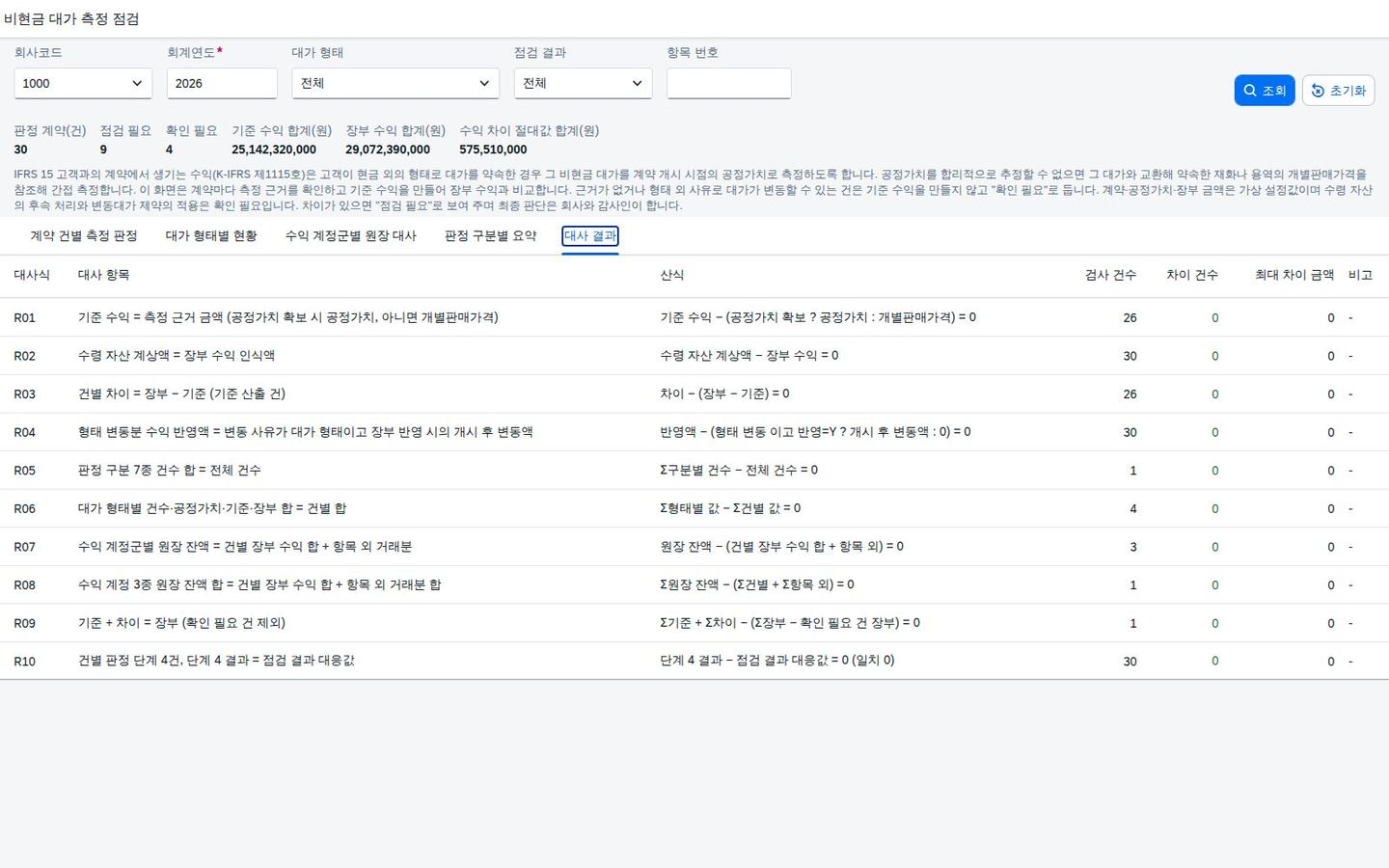Select the R04 row code
Viewport: 1389px width, 868px height.
tap(24, 432)
